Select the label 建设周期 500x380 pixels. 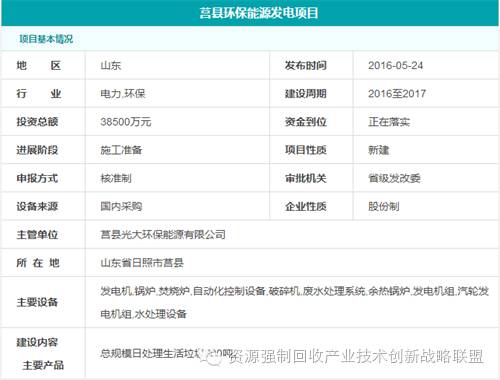pyautogui.click(x=306, y=94)
